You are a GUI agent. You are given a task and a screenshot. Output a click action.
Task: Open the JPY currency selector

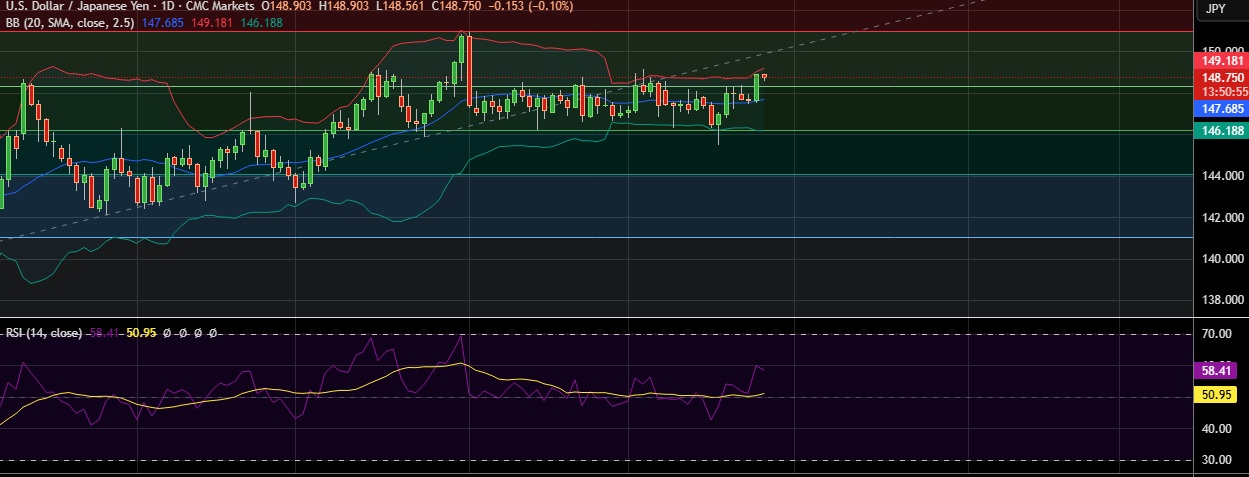click(1215, 9)
